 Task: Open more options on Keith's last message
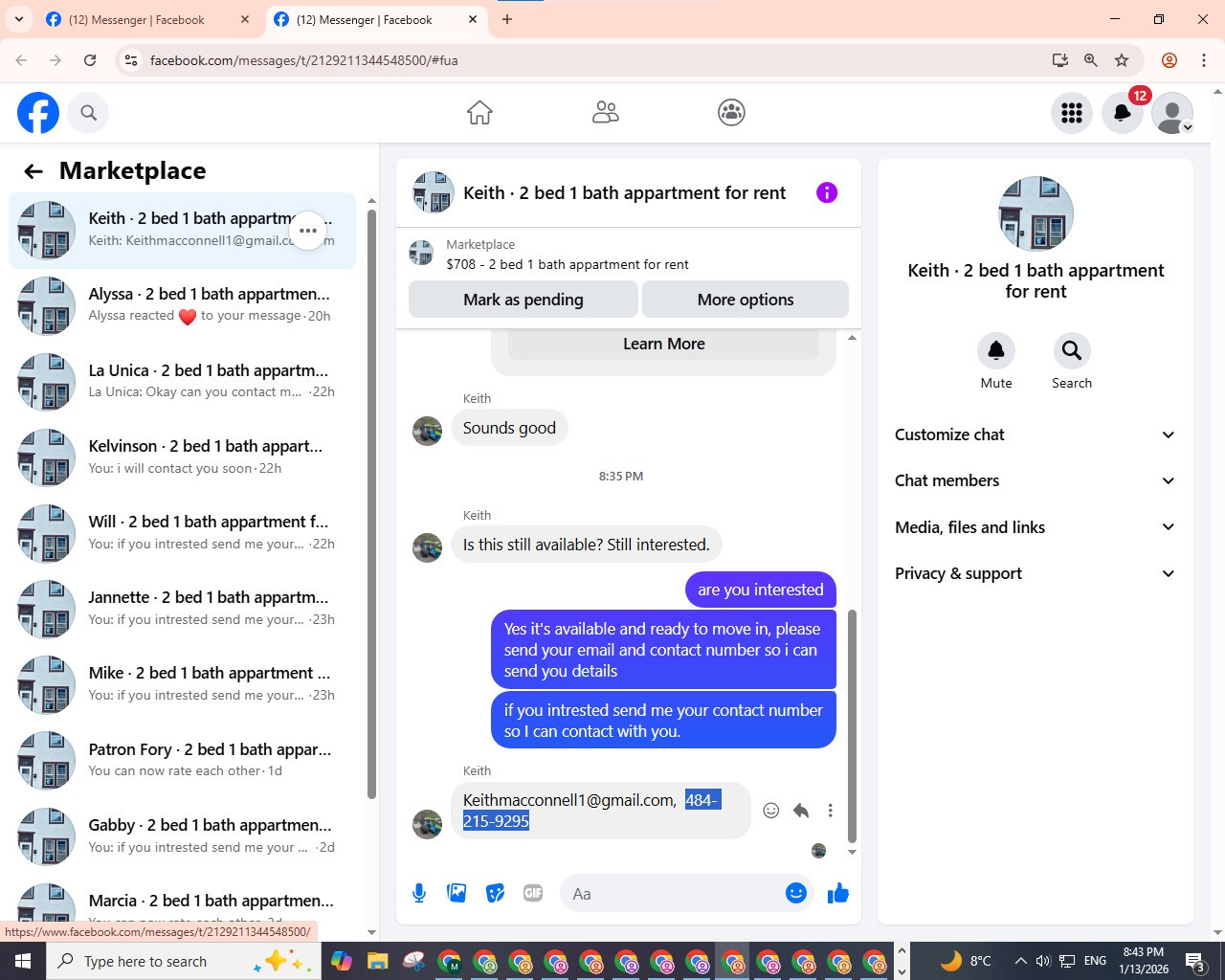pyautogui.click(x=831, y=811)
